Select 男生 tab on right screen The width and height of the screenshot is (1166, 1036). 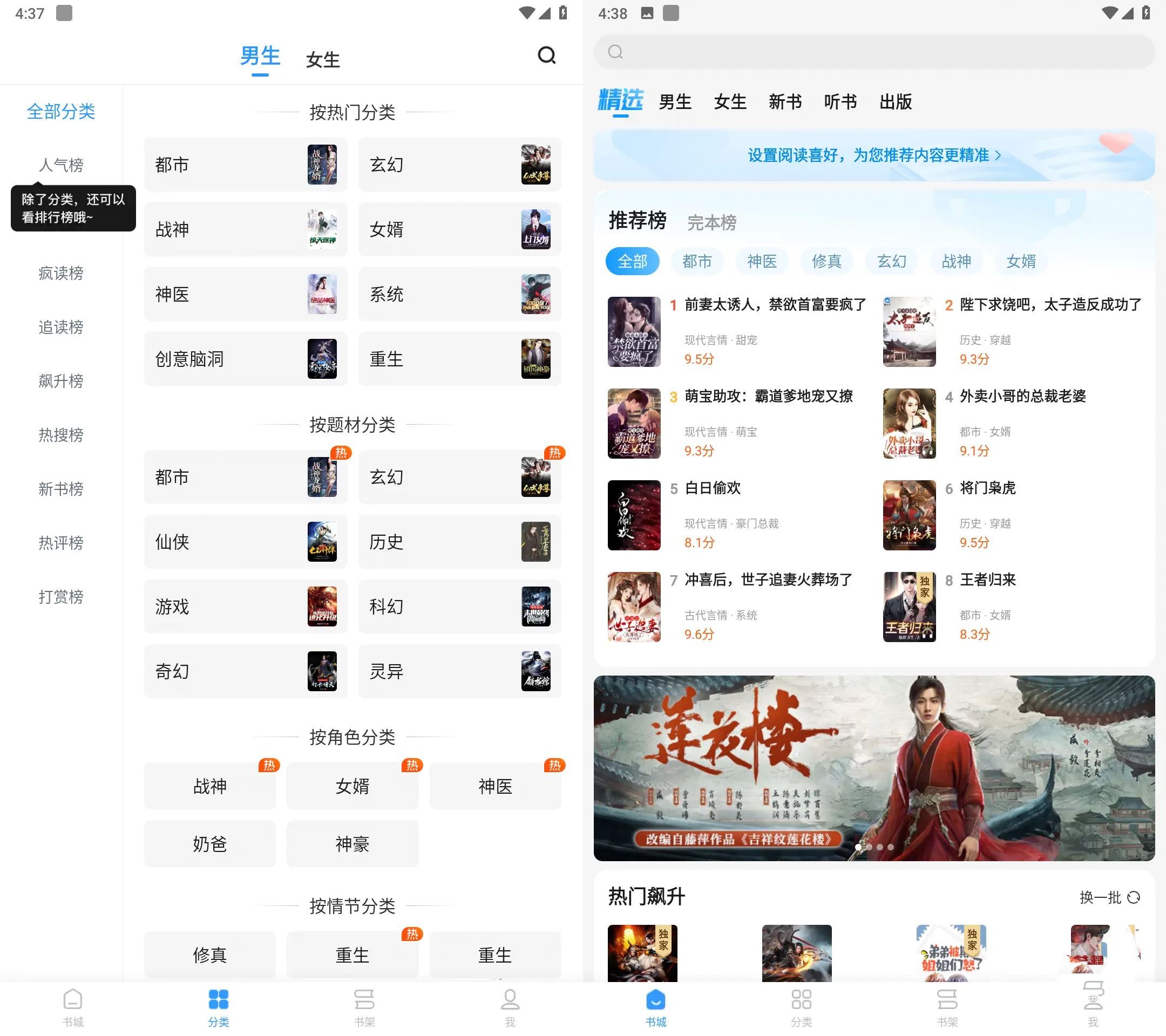tap(679, 100)
